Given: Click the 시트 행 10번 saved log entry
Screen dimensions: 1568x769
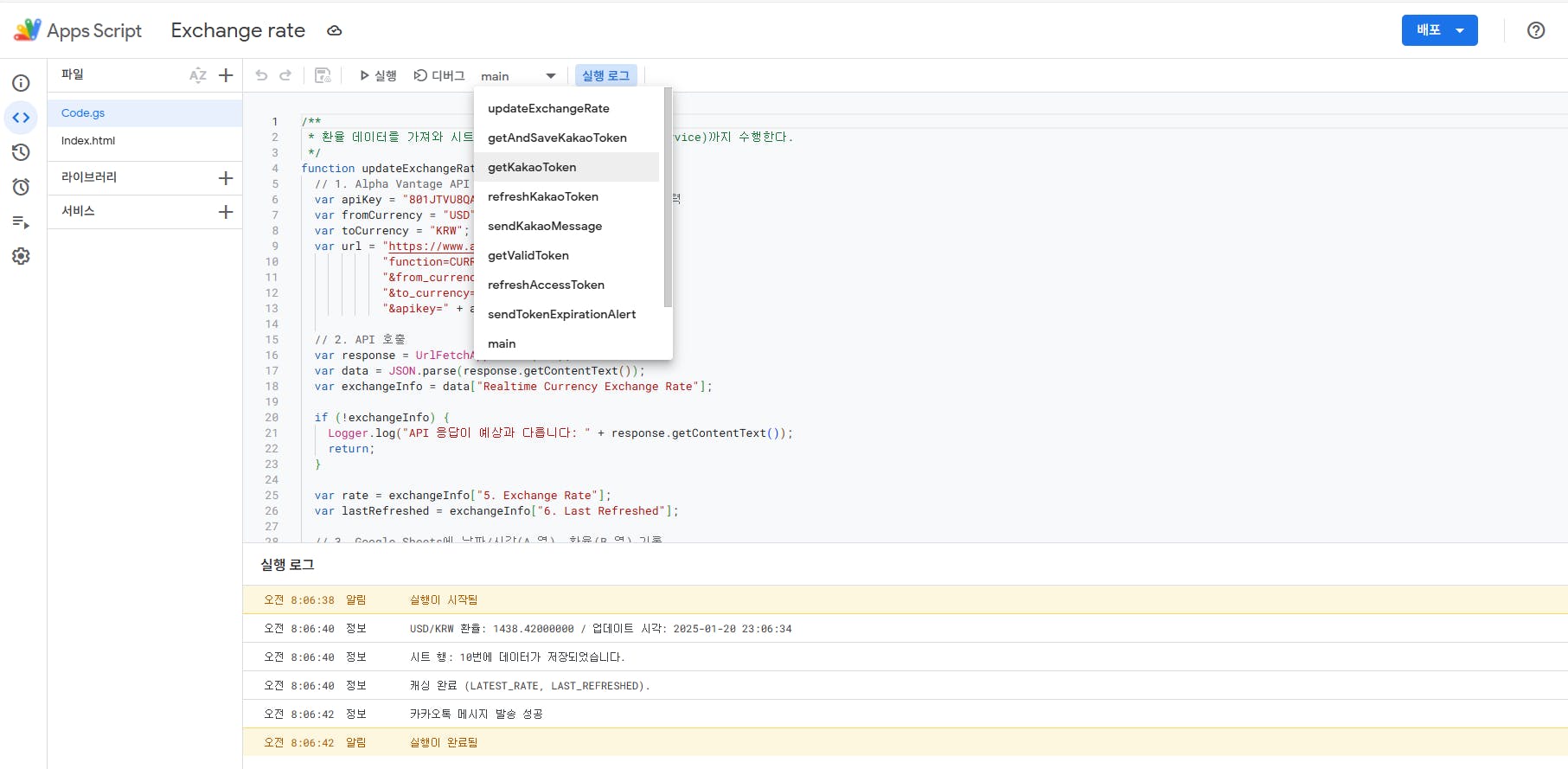Looking at the screenshot, I should tap(517, 657).
